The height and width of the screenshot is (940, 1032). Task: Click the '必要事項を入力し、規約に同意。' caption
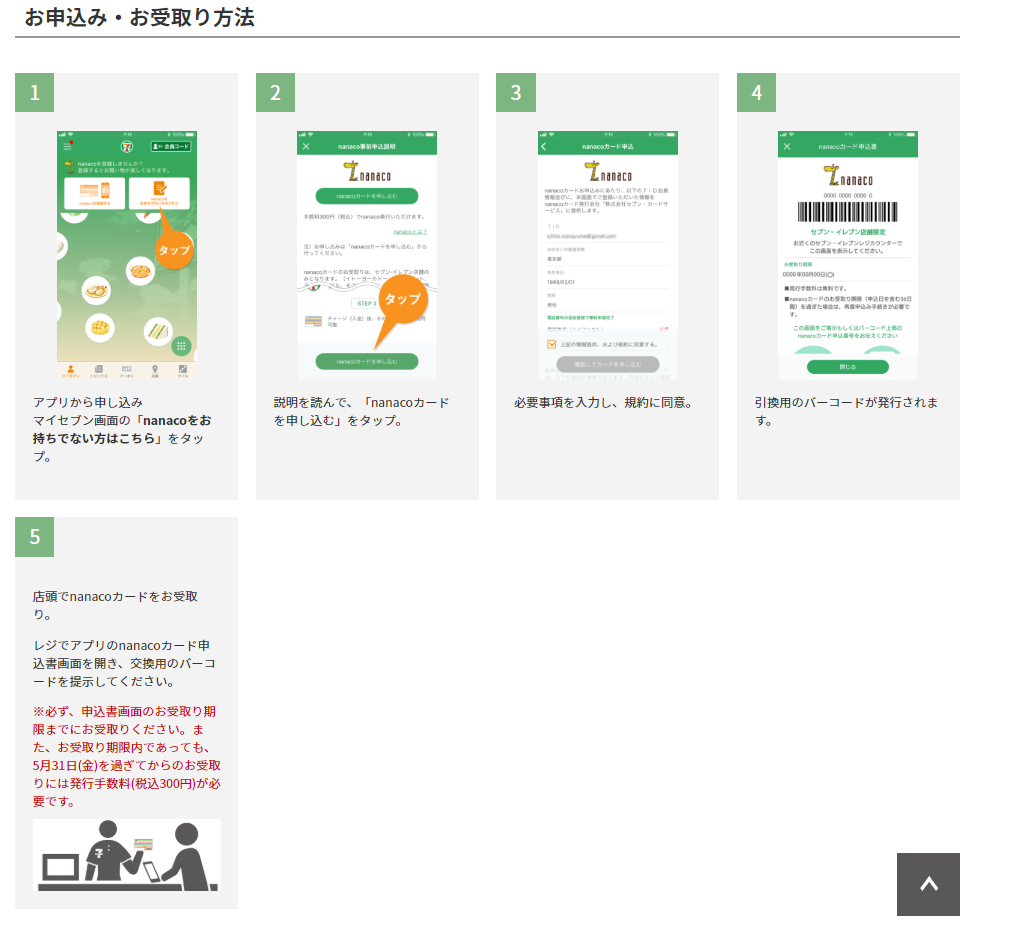click(x=604, y=402)
